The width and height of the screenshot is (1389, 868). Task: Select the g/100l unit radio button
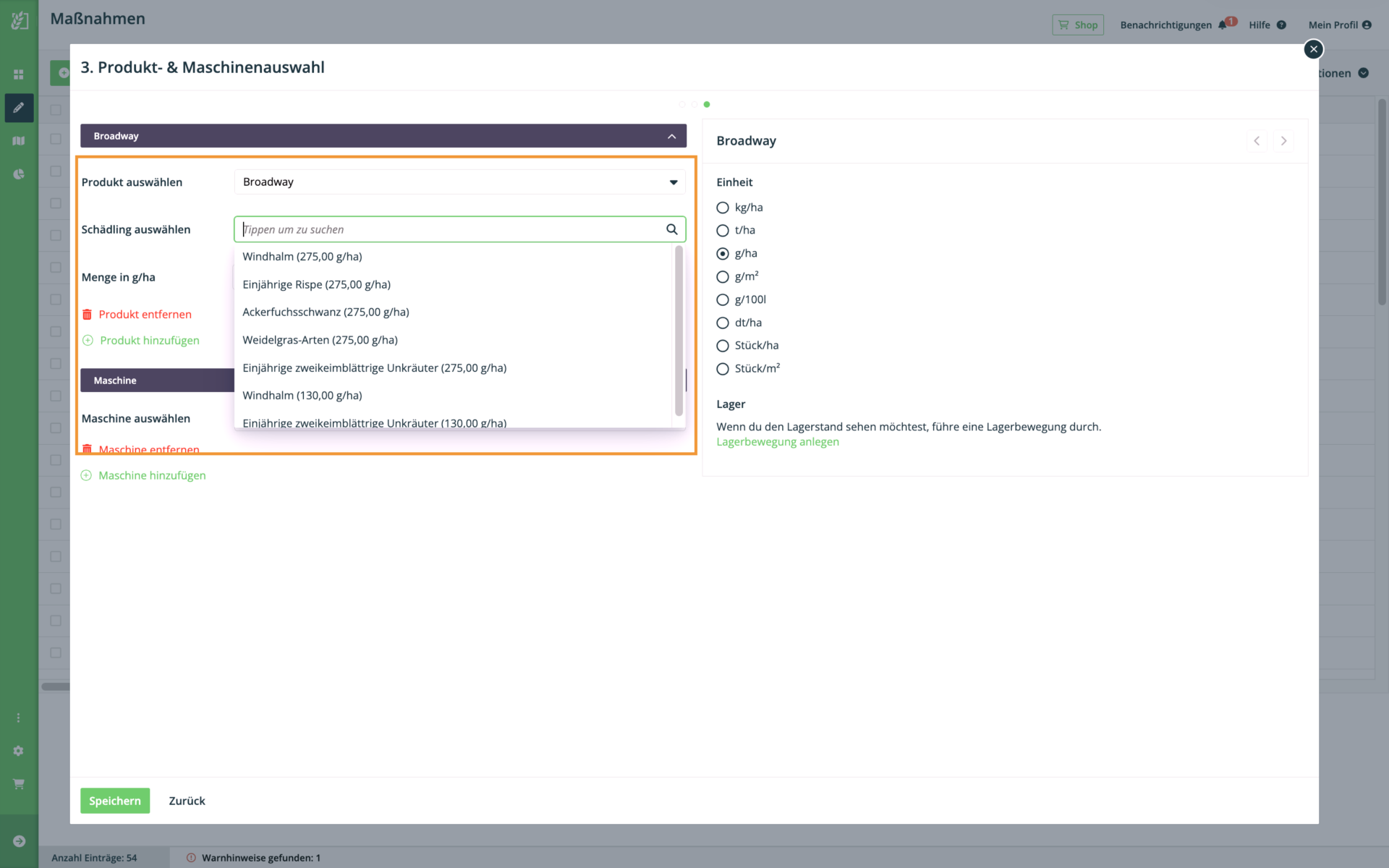tap(722, 300)
